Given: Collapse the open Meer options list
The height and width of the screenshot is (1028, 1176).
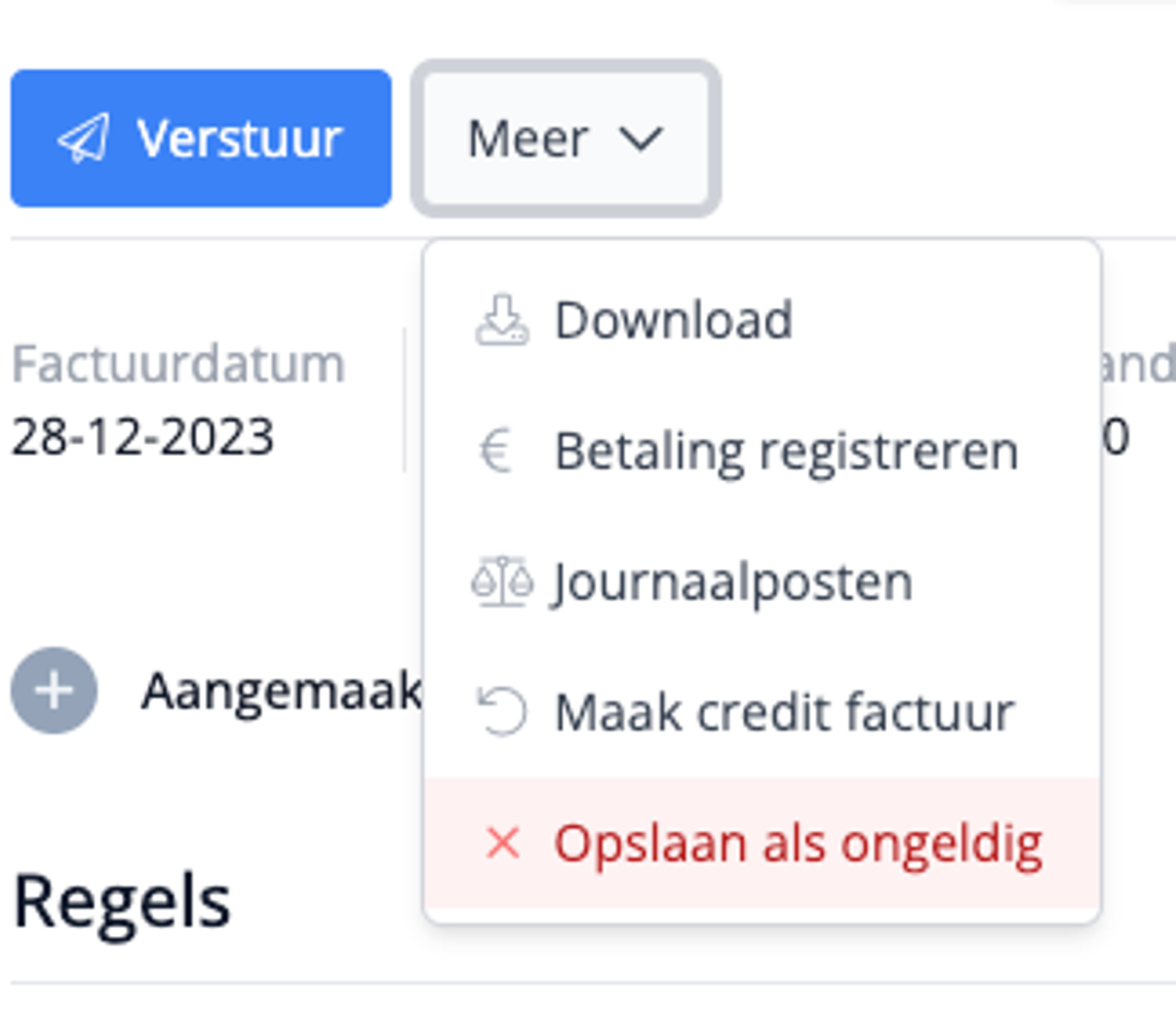Looking at the screenshot, I should (x=566, y=138).
